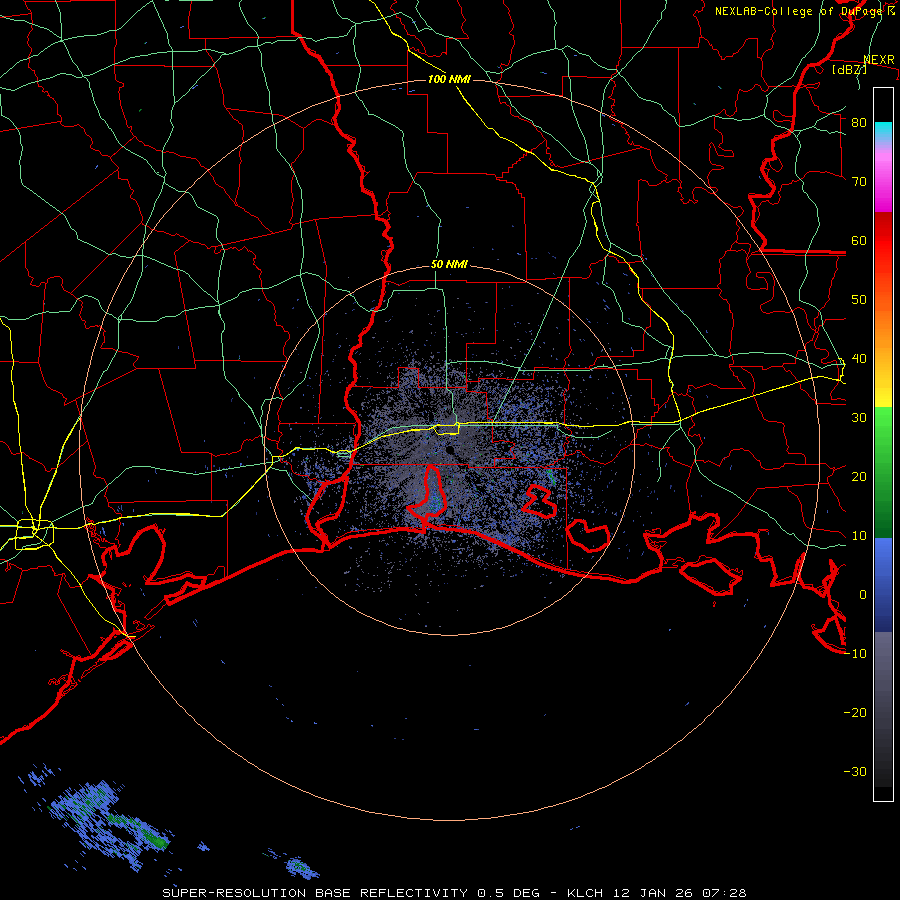The height and width of the screenshot is (900, 900).
Task: Click the green segment of the color bar
Action: click(883, 472)
